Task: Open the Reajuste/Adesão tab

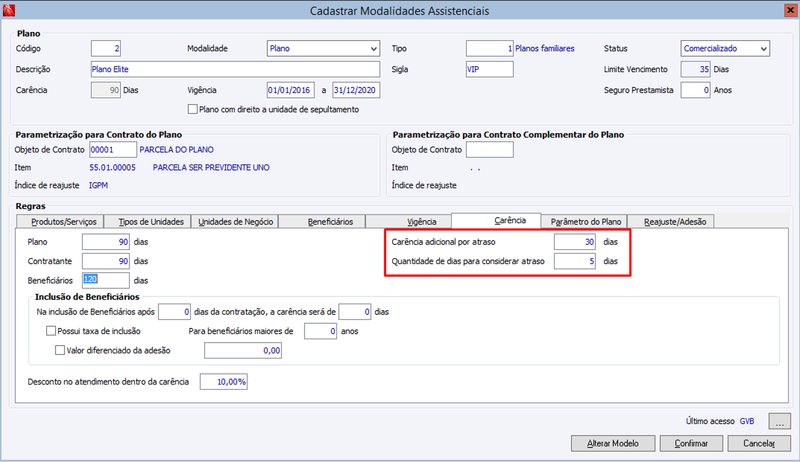Action: coord(671,222)
